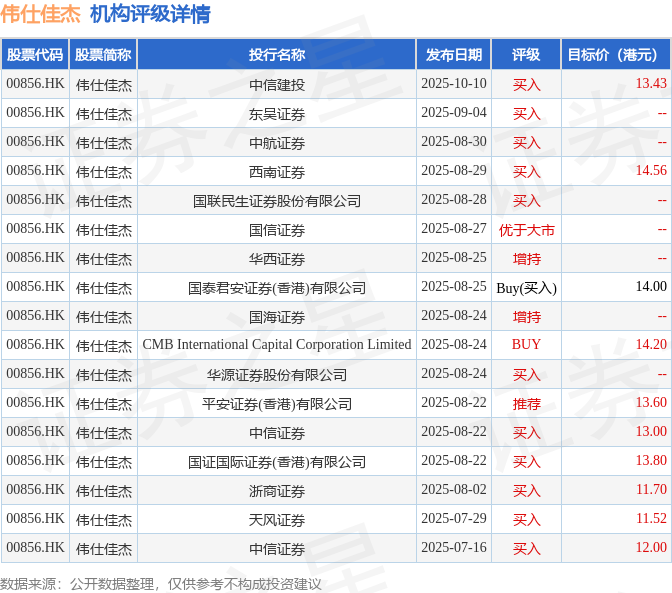Click the 发布日期 column header
The height and width of the screenshot is (593, 672).
(454, 54)
